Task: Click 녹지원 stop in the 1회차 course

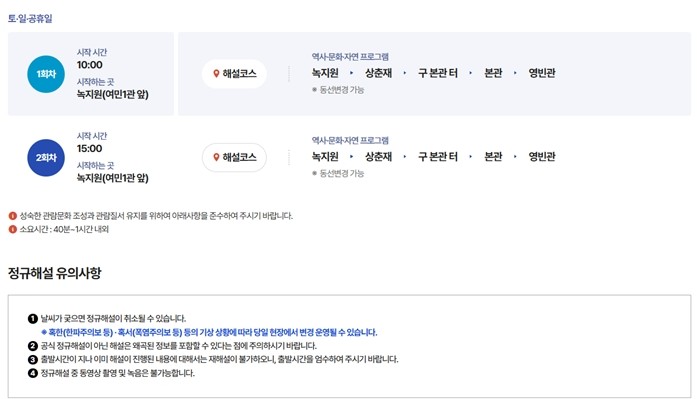Action: click(x=325, y=73)
